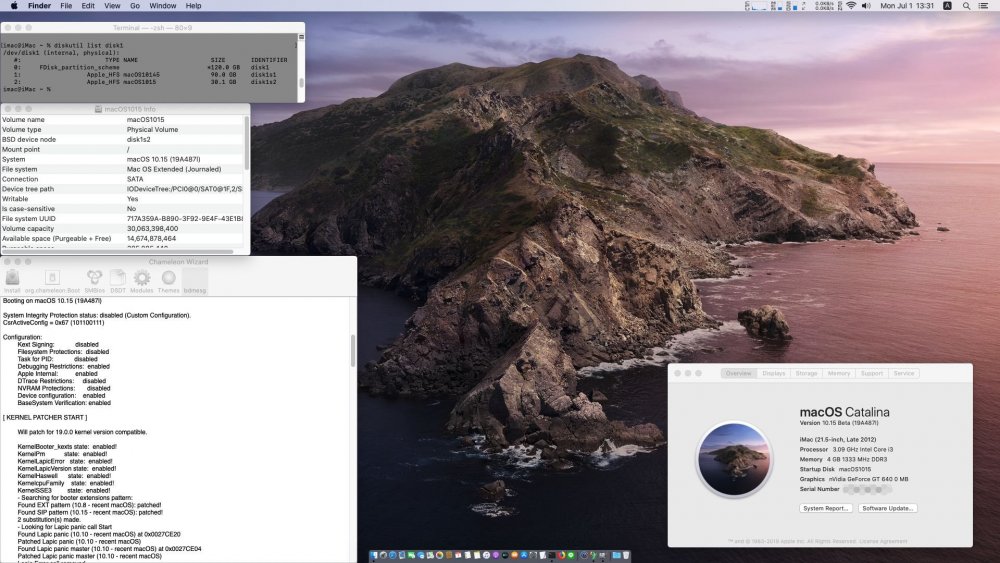The width and height of the screenshot is (1000, 563).
Task: Click the macOS Catalina image in About This Mac
Action: pyautogui.click(x=733, y=459)
